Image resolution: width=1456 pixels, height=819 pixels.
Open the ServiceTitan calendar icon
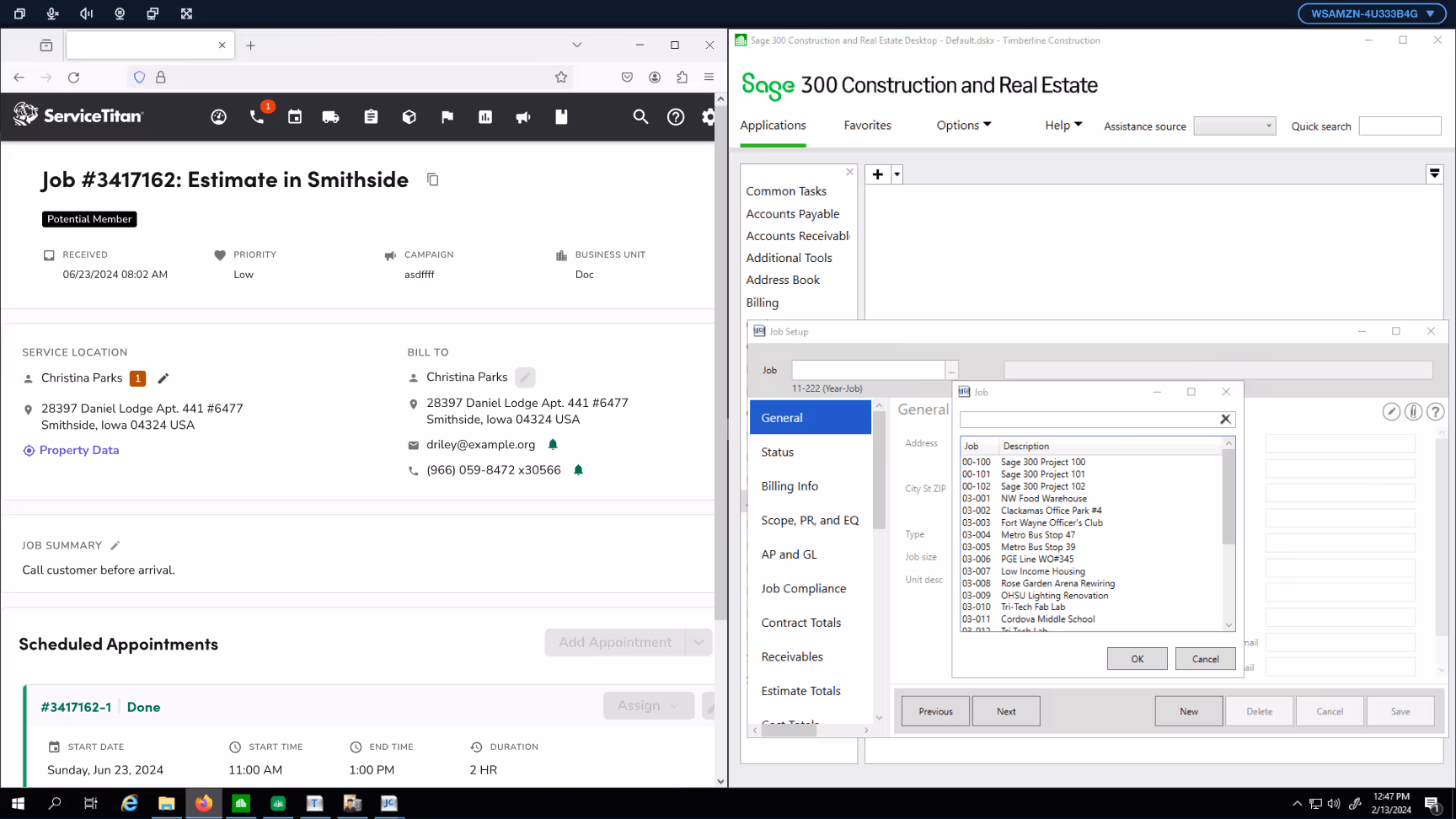point(295,117)
